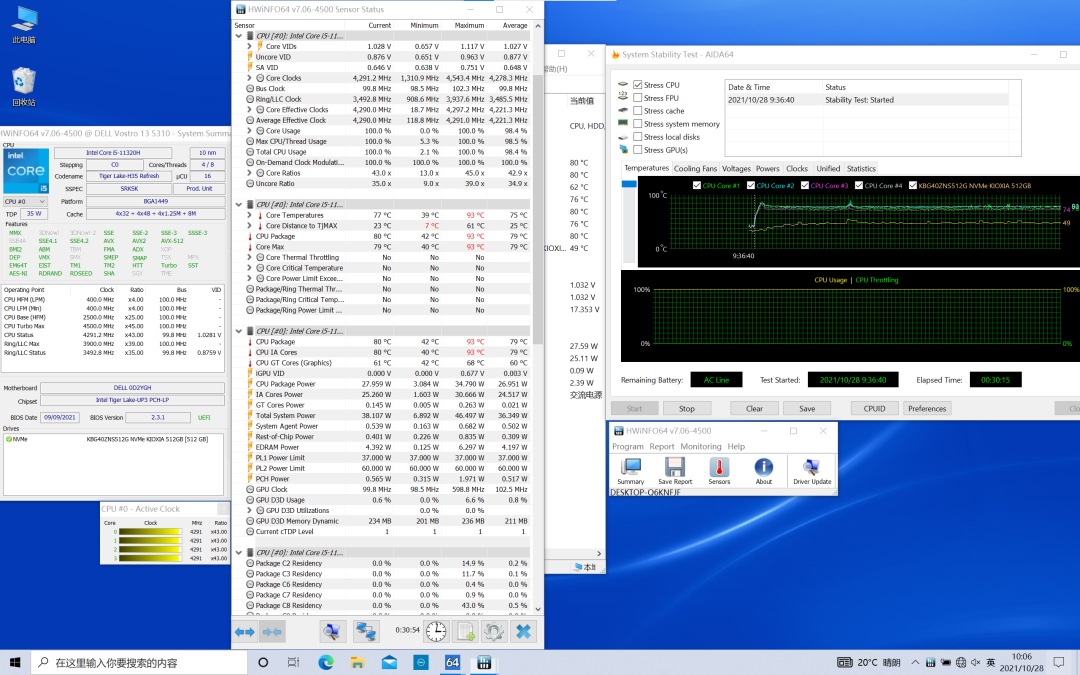Image resolution: width=1080 pixels, height=675 pixels.
Task: Open Microsoft Edge from the taskbar
Action: 326,663
